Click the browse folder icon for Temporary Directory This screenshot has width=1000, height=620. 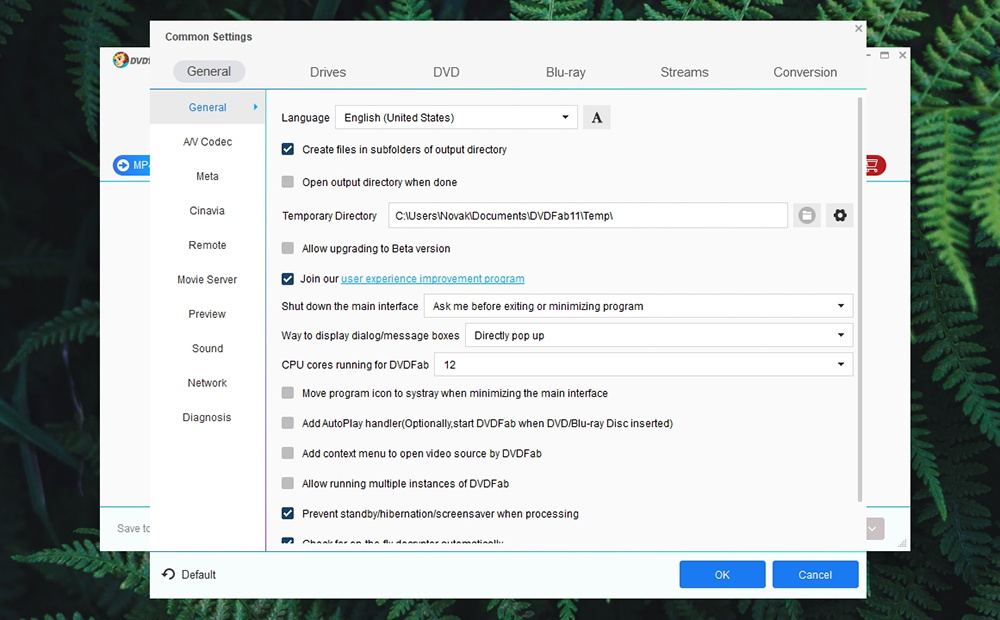click(807, 216)
